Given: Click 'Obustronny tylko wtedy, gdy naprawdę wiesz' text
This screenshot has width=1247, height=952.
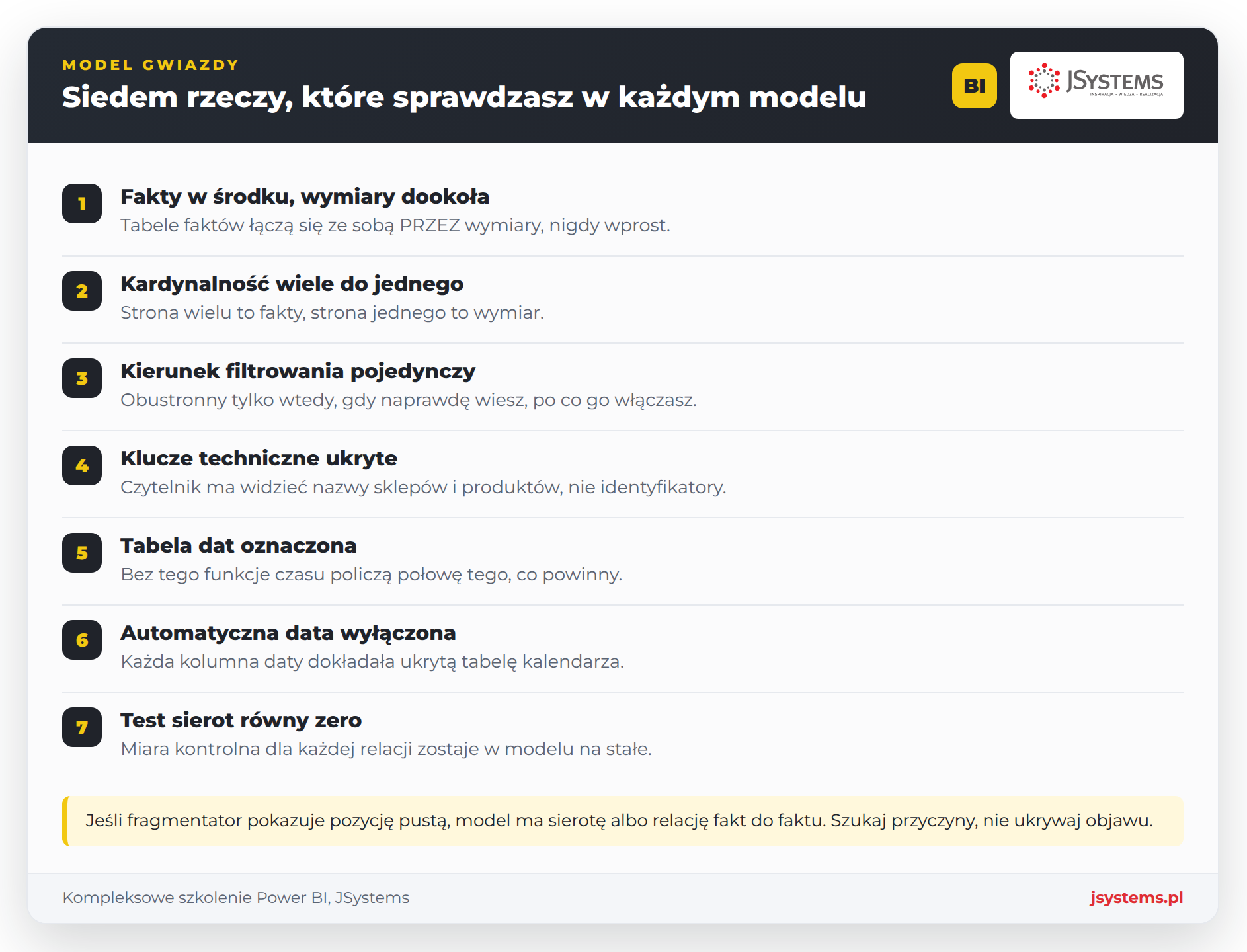Looking at the screenshot, I should [x=324, y=400].
